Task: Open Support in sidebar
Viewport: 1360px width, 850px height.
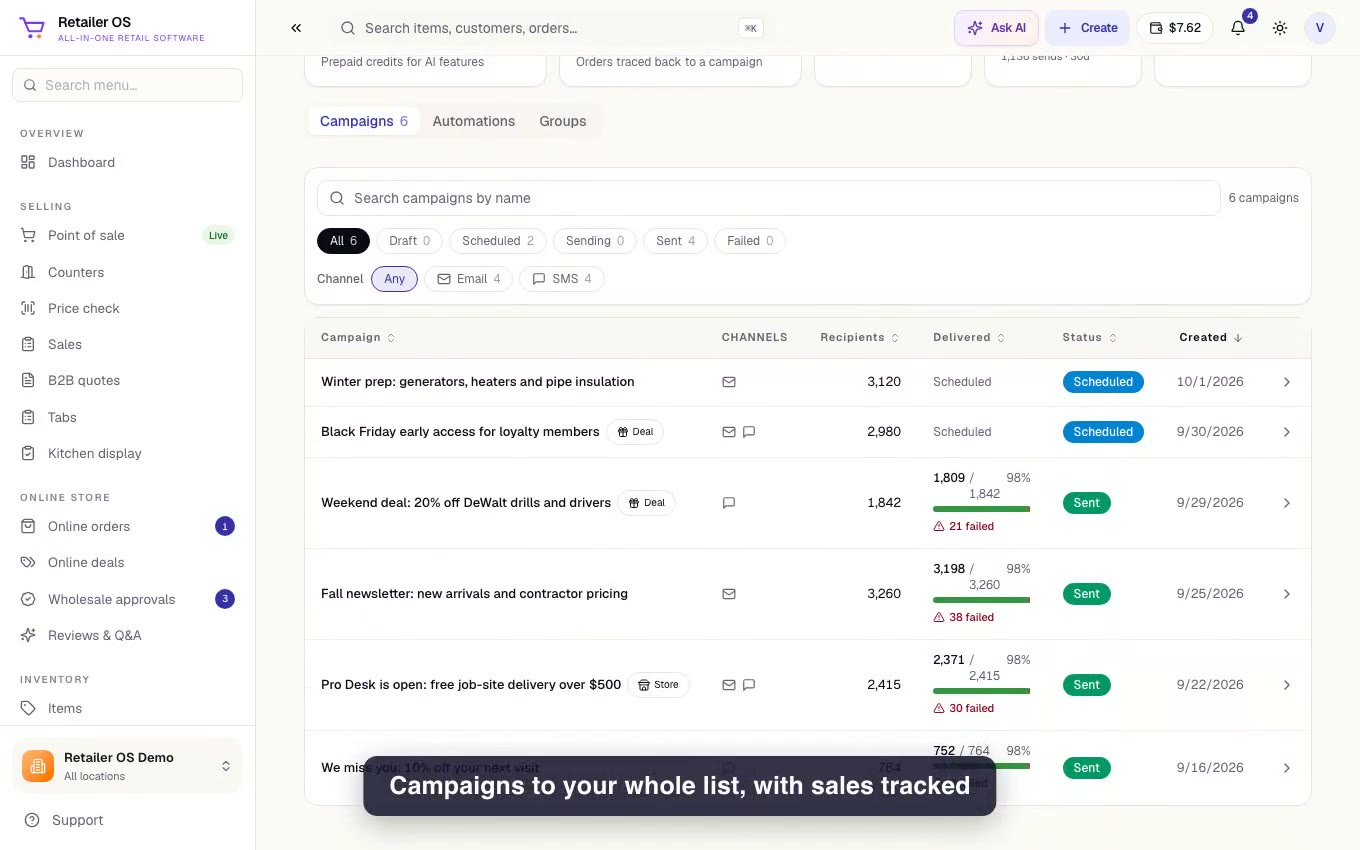Action: tap(127, 820)
